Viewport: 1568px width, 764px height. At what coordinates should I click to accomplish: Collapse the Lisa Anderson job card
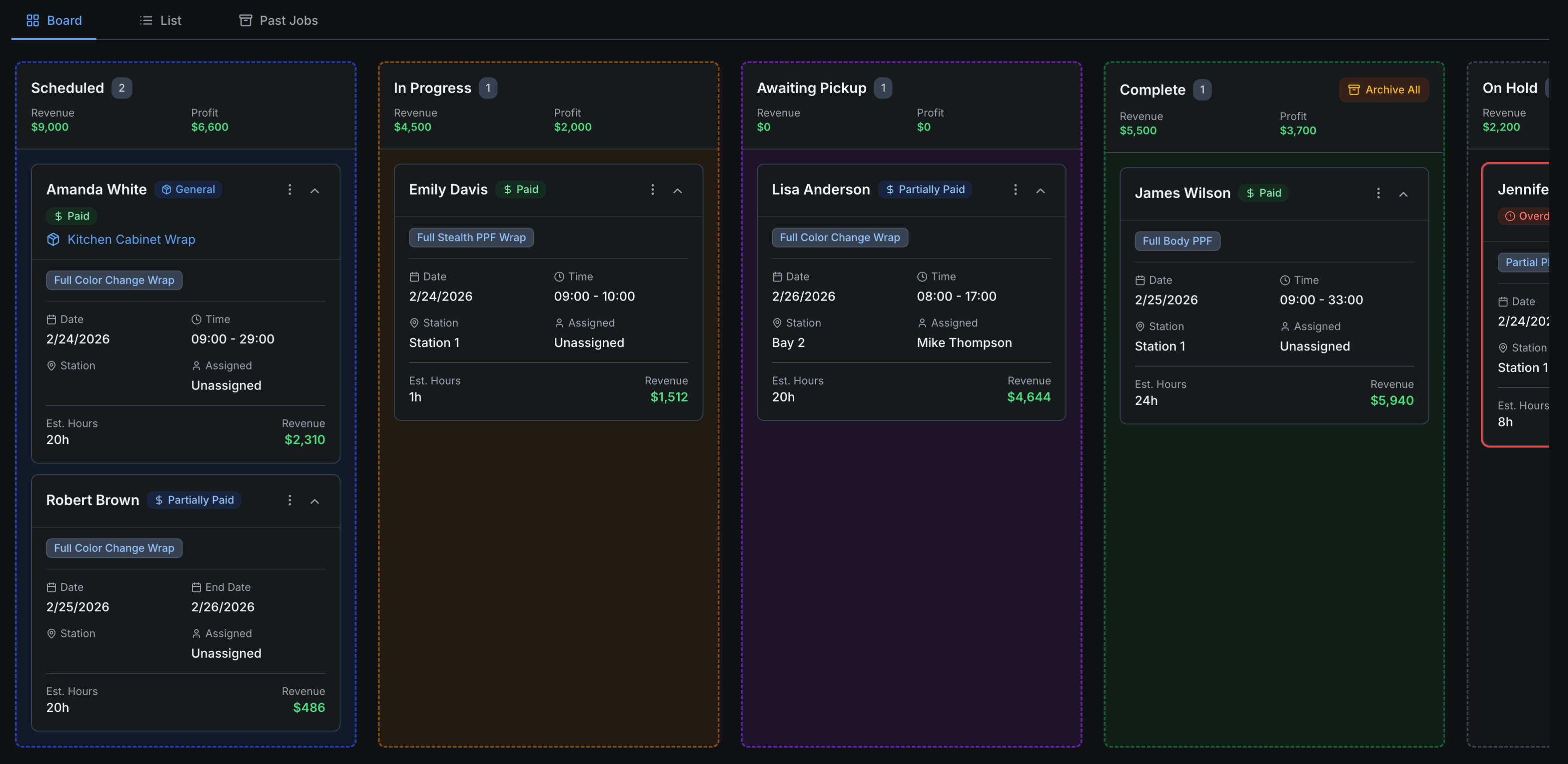[x=1040, y=191]
